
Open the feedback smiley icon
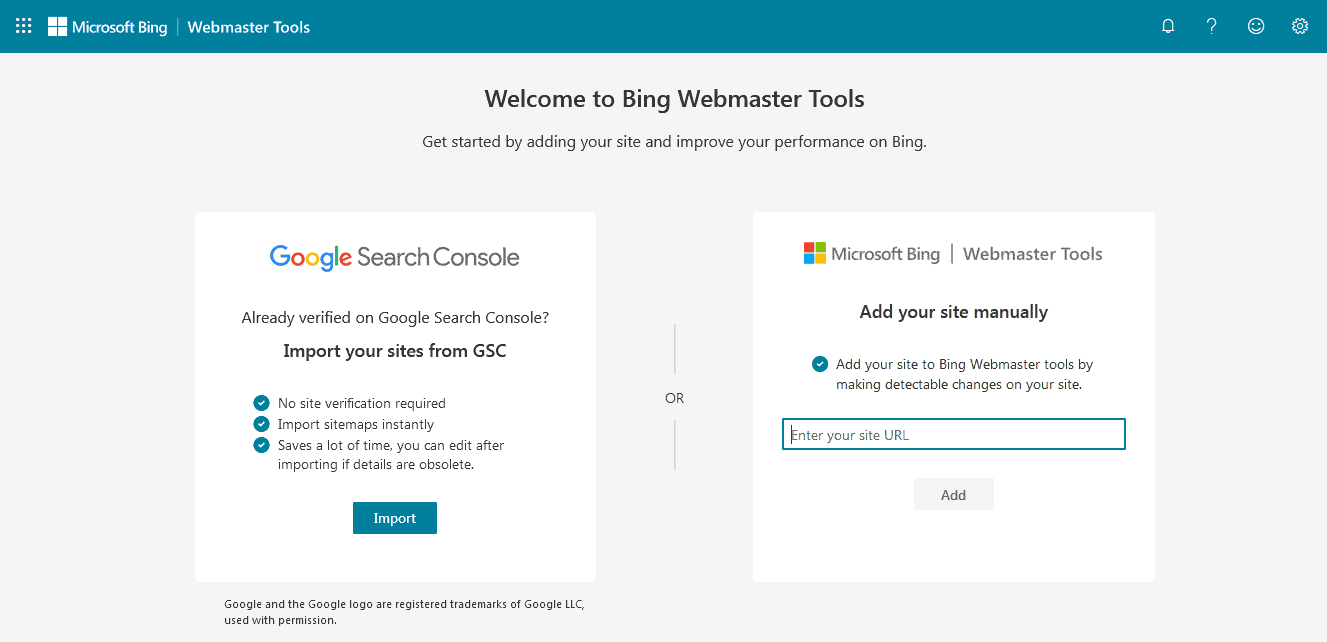[1255, 26]
